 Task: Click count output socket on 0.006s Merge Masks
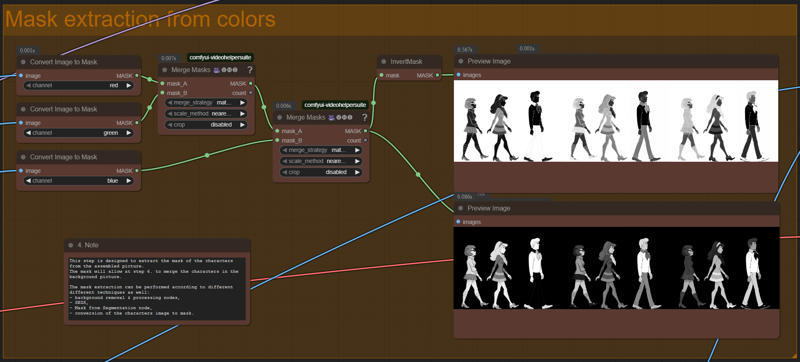coord(365,140)
